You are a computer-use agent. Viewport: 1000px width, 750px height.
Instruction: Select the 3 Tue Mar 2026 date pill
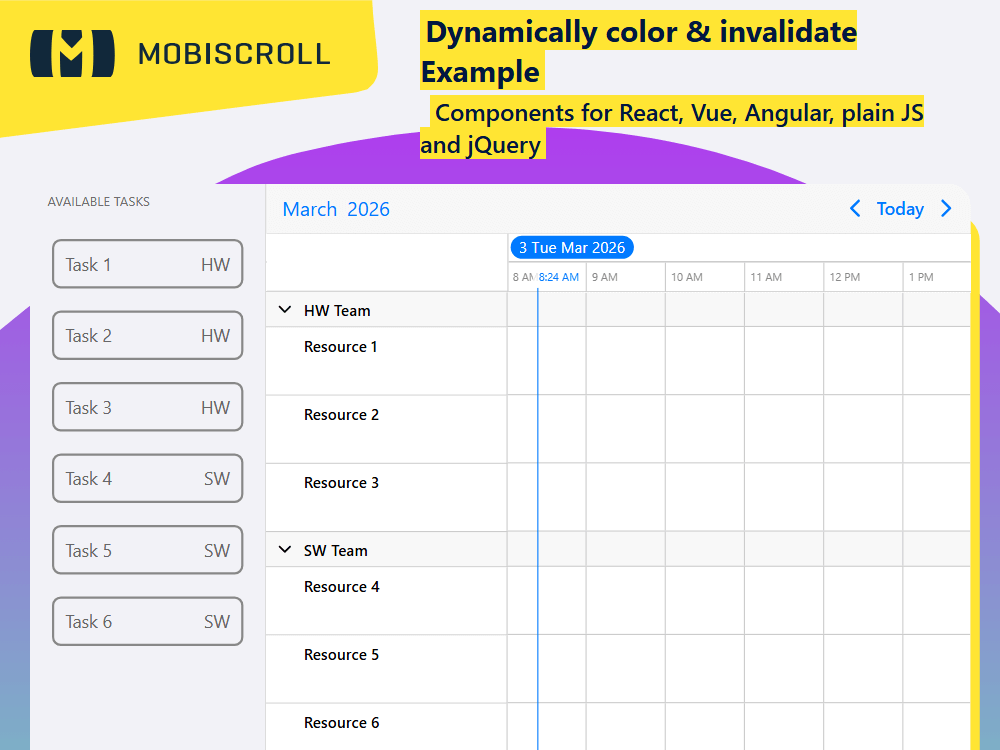pos(572,247)
